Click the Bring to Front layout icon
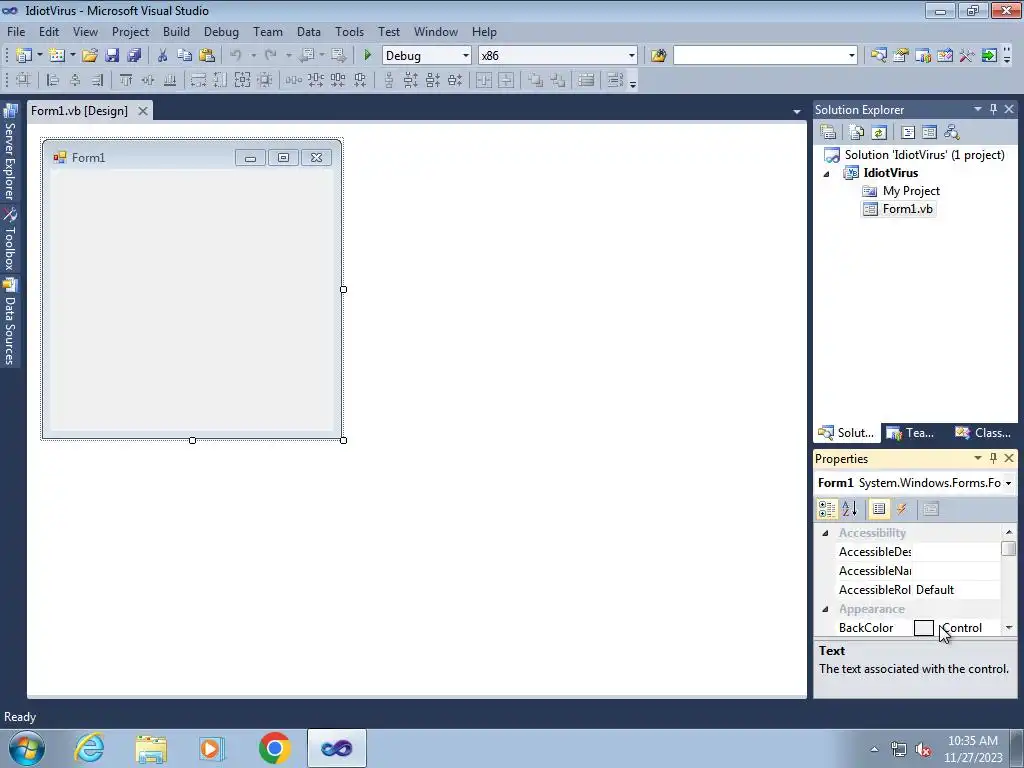The image size is (1024, 768). pos(536,80)
